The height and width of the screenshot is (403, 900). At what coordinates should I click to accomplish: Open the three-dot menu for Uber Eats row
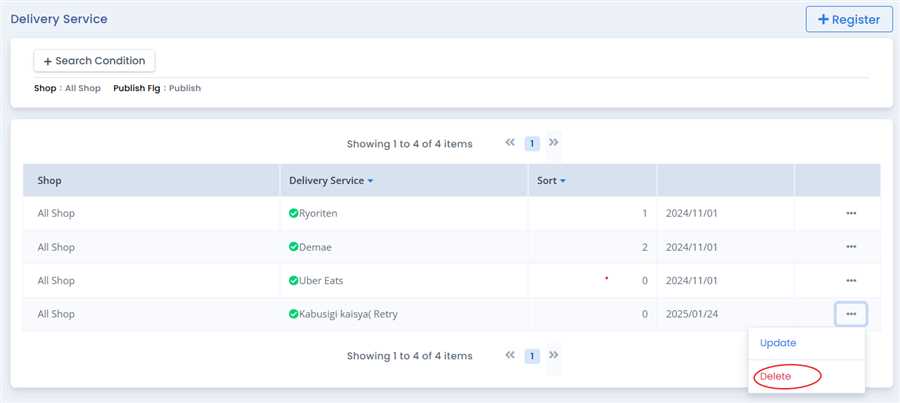(850, 281)
